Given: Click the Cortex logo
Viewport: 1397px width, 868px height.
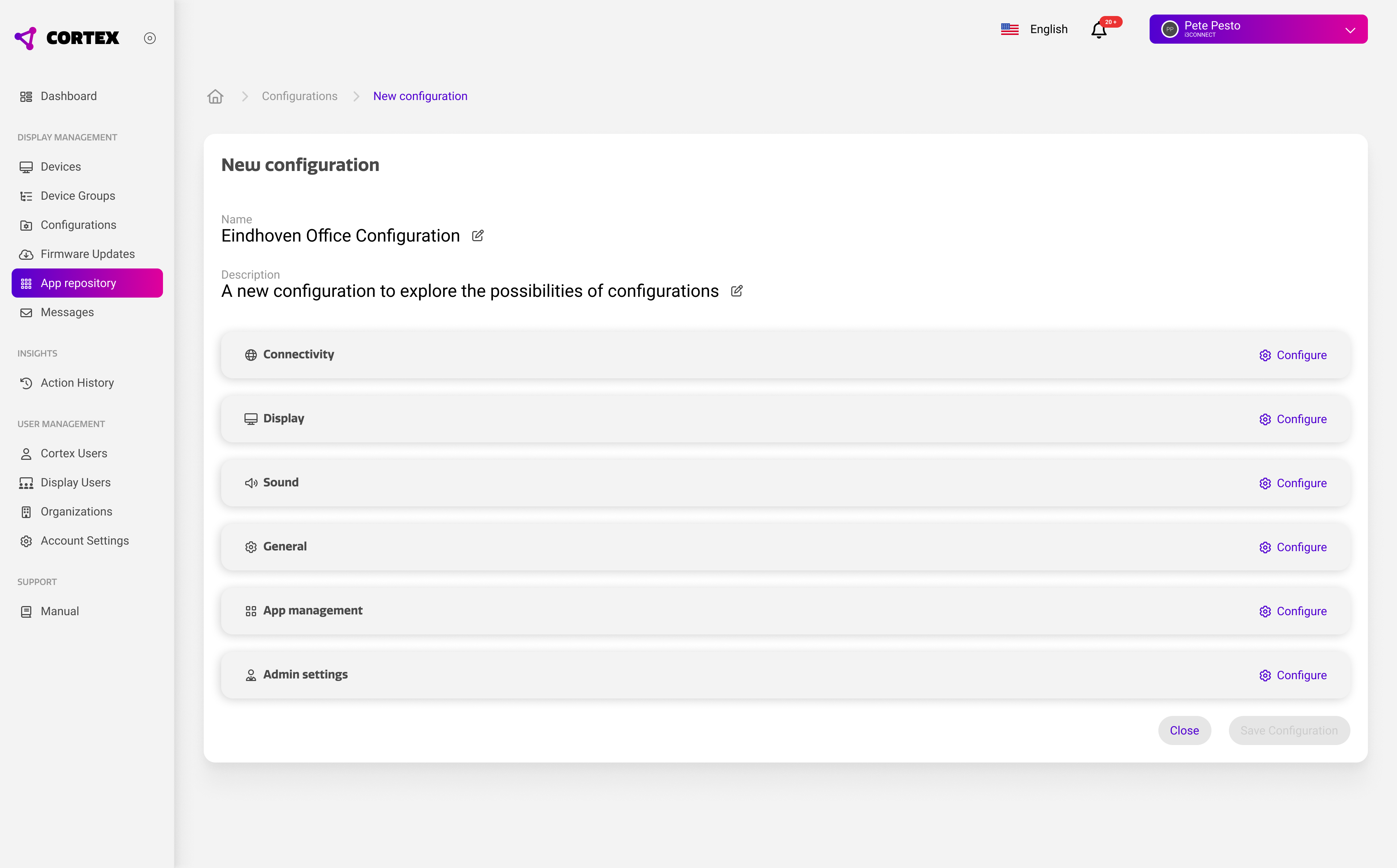Looking at the screenshot, I should 67,38.
